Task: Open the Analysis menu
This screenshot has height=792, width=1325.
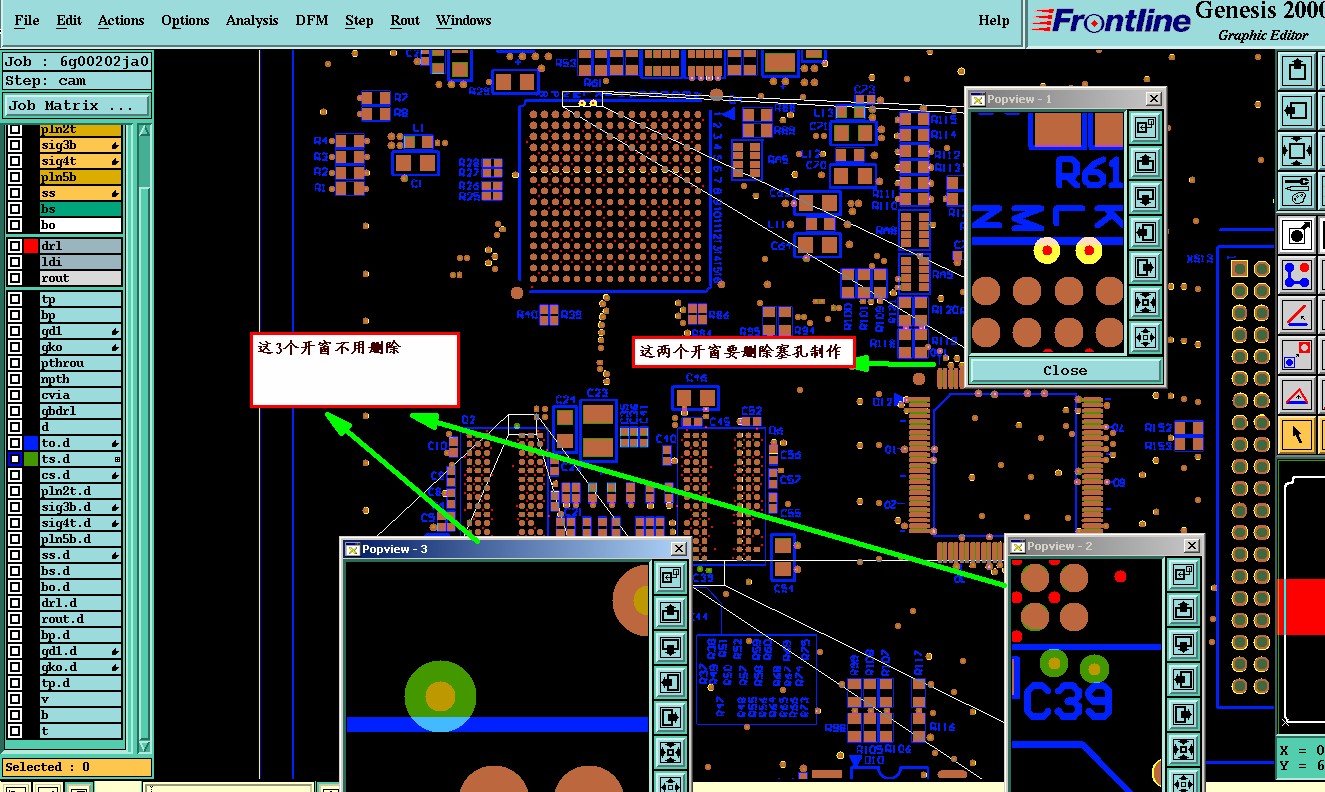Action: 252,20
